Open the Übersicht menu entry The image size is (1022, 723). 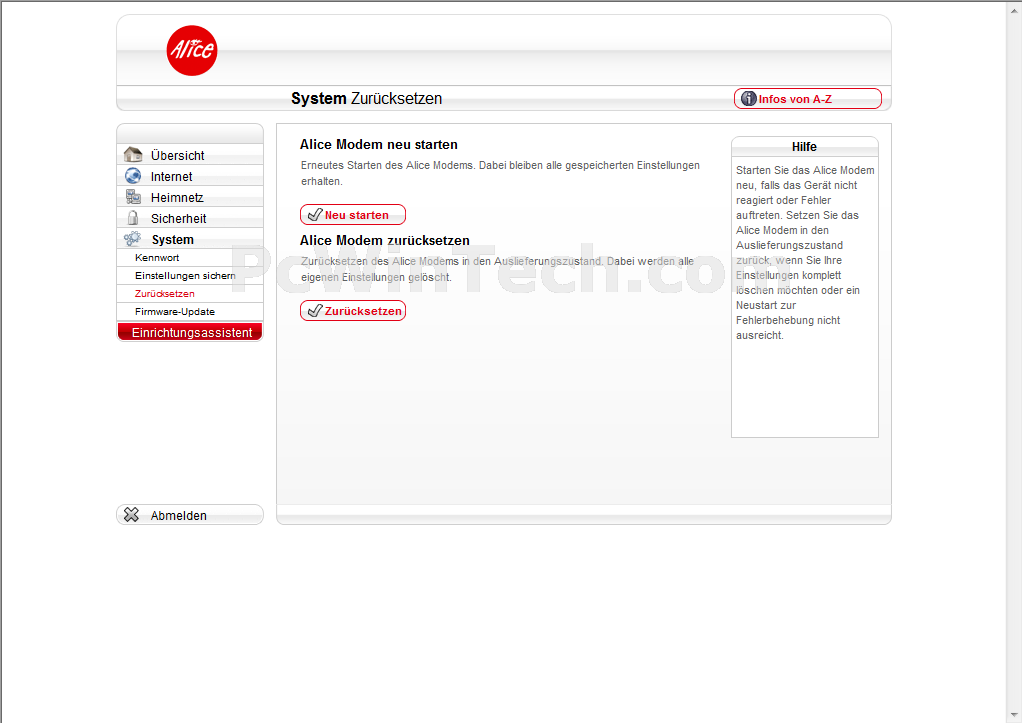pos(190,155)
